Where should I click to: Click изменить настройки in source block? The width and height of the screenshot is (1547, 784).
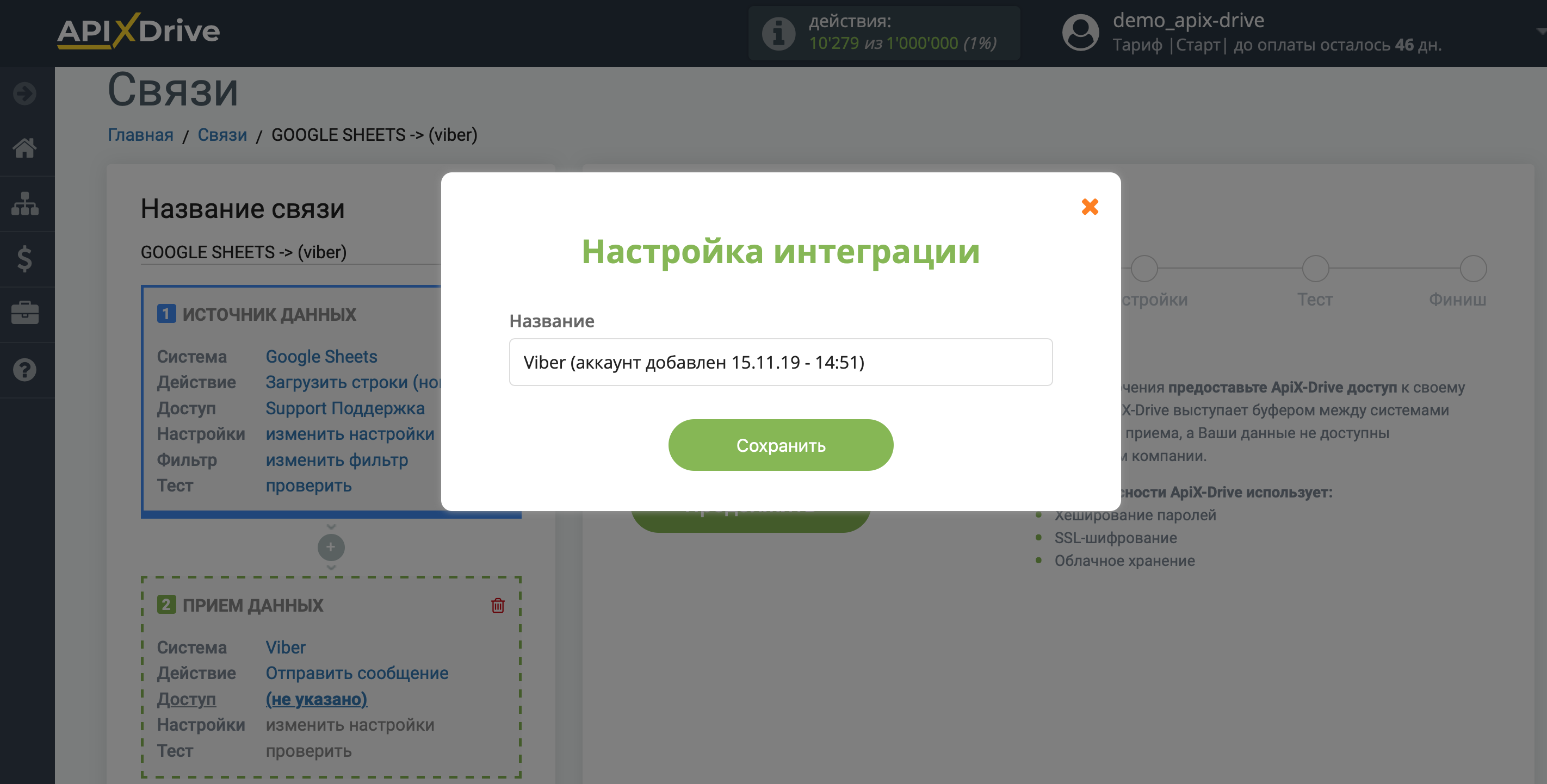[x=350, y=433]
